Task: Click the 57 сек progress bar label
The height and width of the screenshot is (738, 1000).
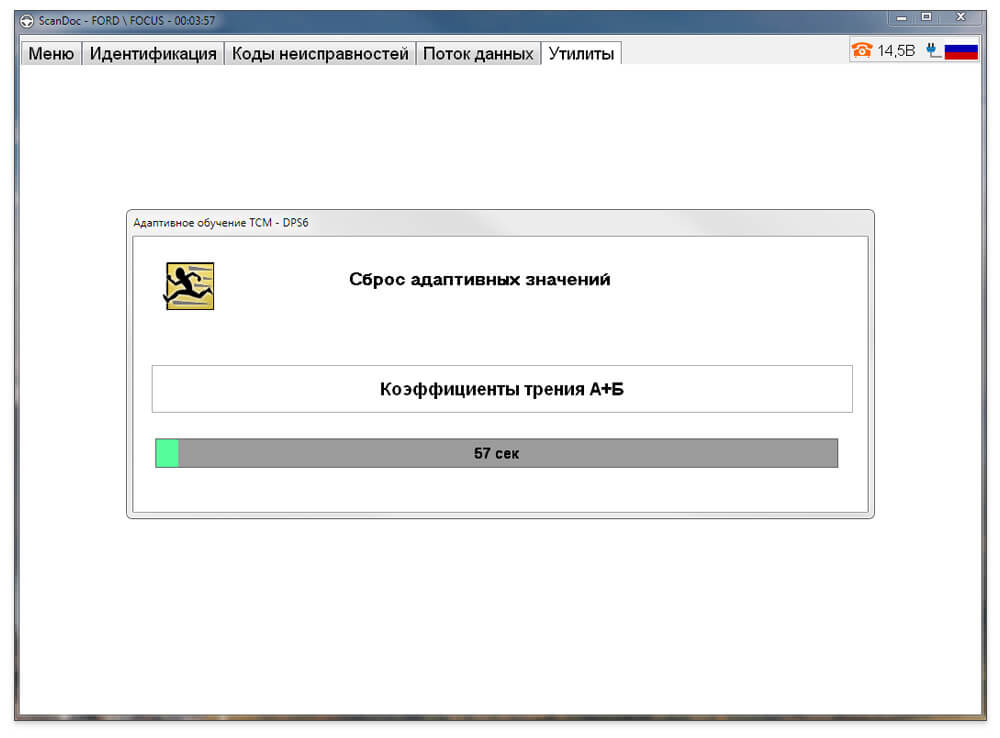Action: (496, 454)
